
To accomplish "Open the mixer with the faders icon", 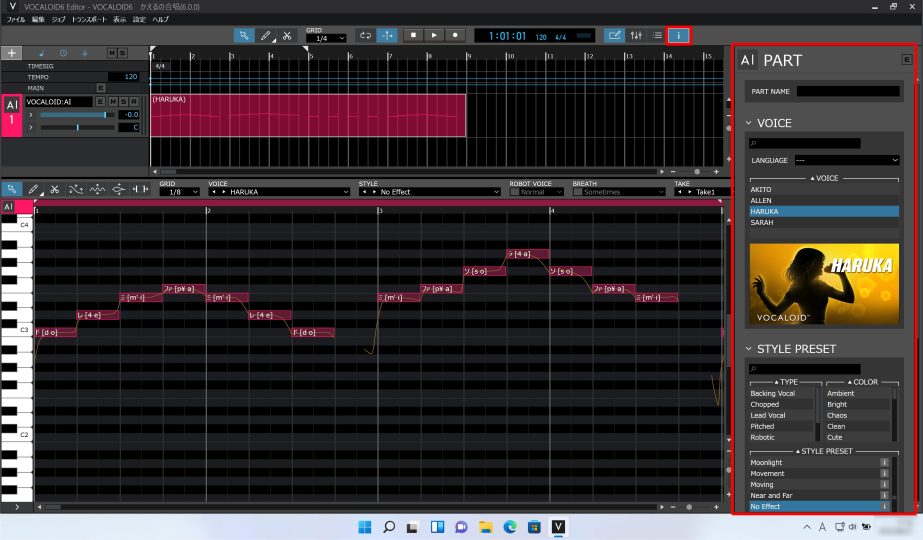I will coord(635,35).
